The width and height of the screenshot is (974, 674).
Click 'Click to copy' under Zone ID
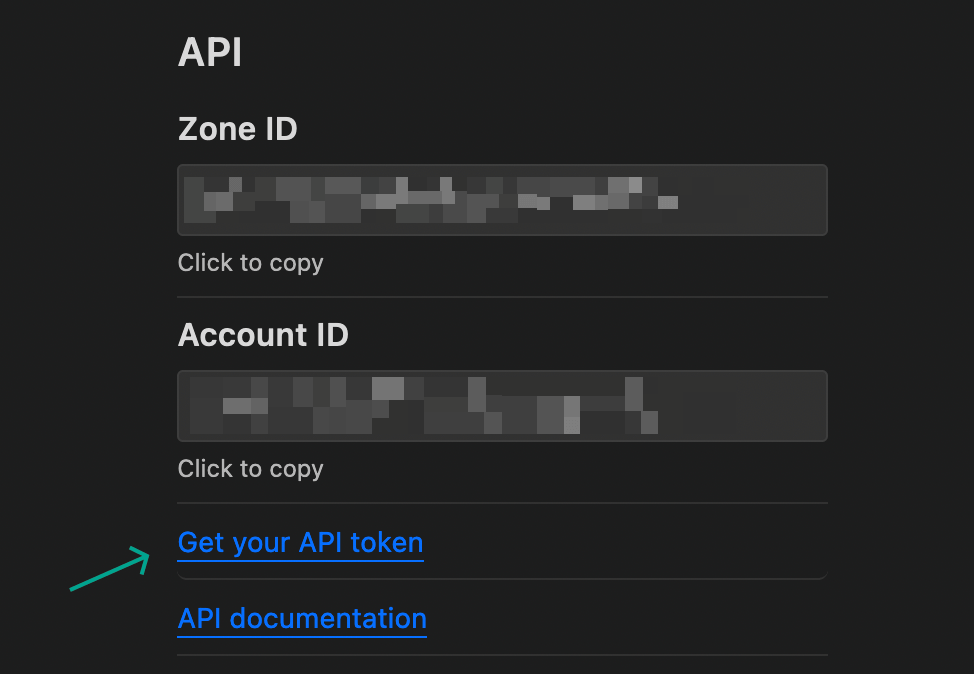[x=250, y=262]
